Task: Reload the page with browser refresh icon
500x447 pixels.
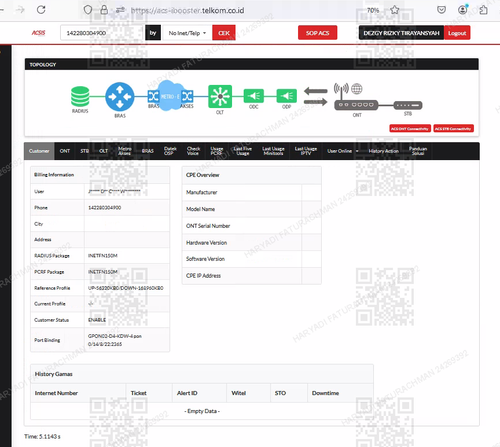Action: [41, 10]
